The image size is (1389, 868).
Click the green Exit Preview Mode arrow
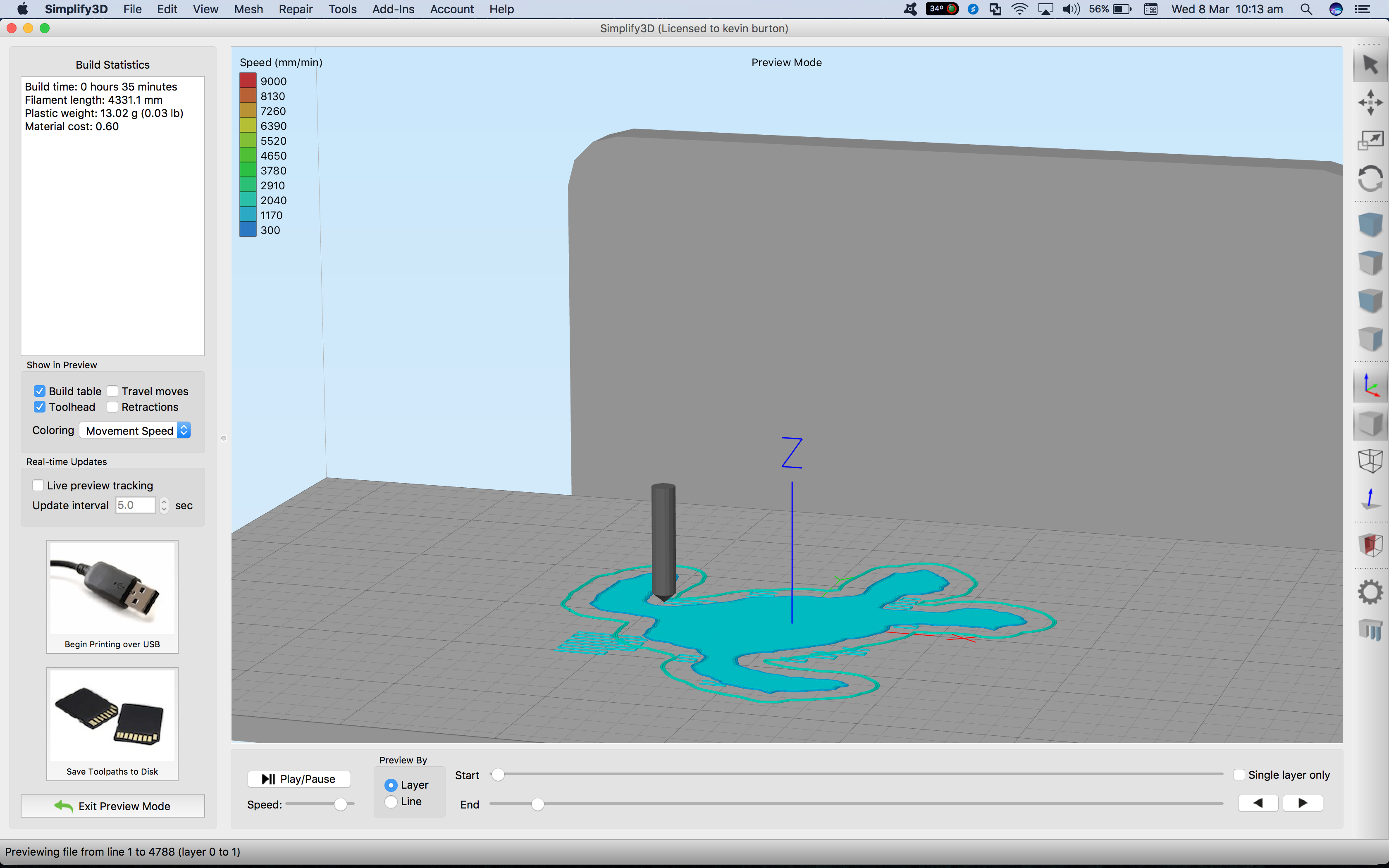pyautogui.click(x=63, y=806)
